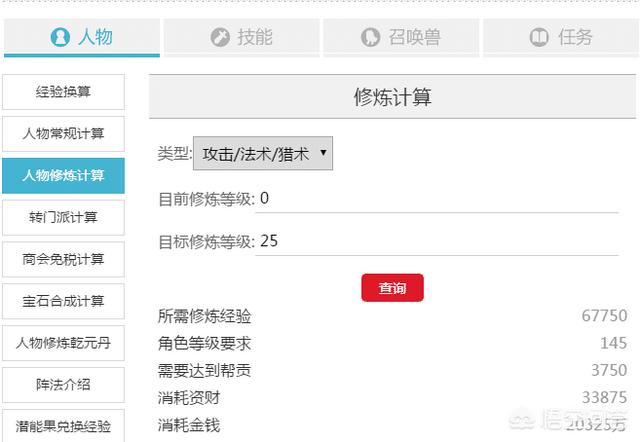The image size is (640, 442).
Task: Click the pet icon on 召唤兽 tab
Action: (371, 37)
